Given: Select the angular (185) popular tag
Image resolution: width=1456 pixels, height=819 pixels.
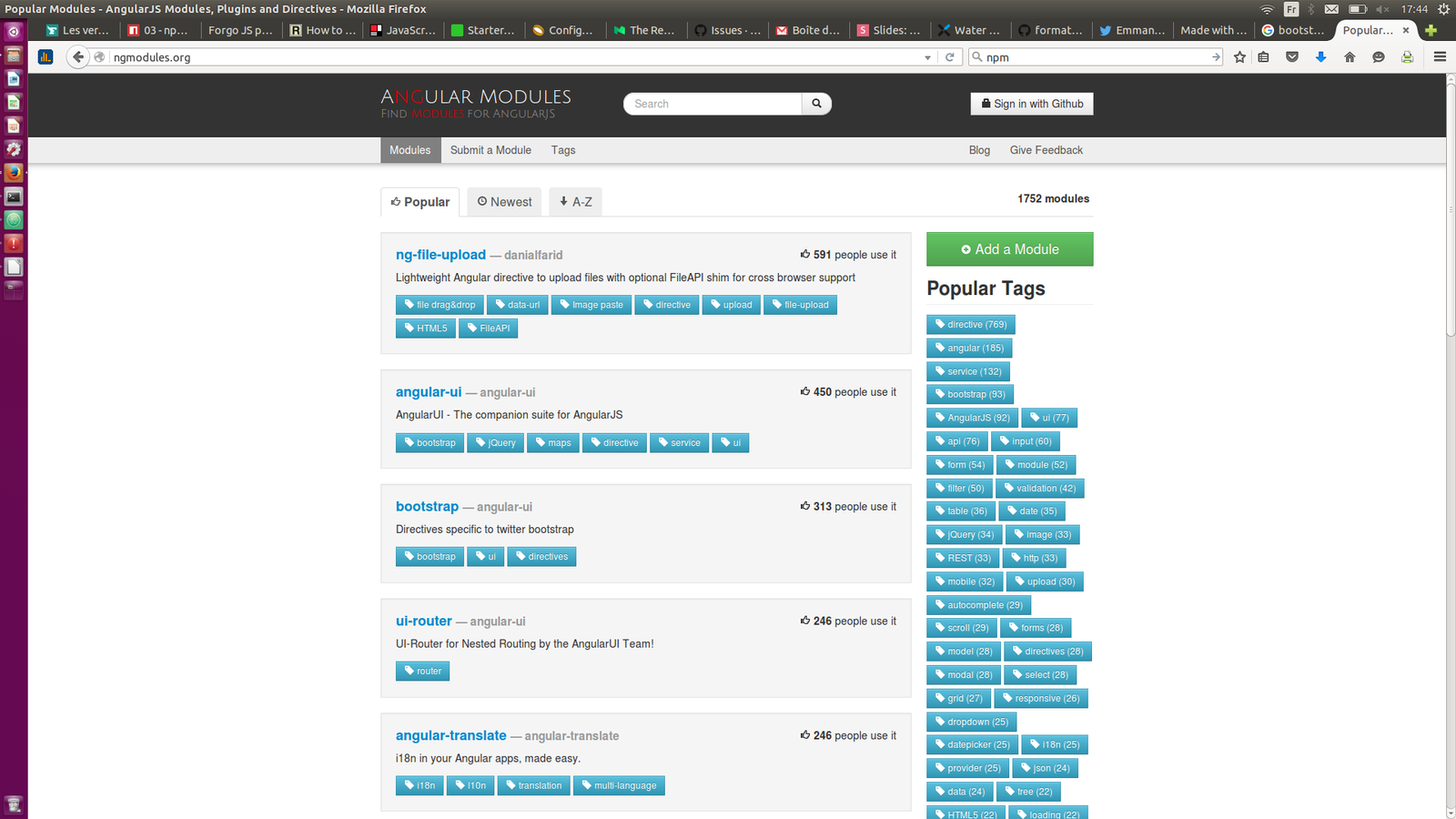Looking at the screenshot, I should [x=969, y=348].
